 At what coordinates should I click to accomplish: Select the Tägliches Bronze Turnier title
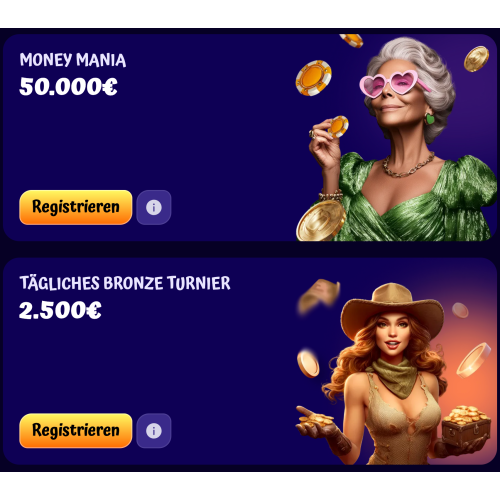click(x=125, y=283)
